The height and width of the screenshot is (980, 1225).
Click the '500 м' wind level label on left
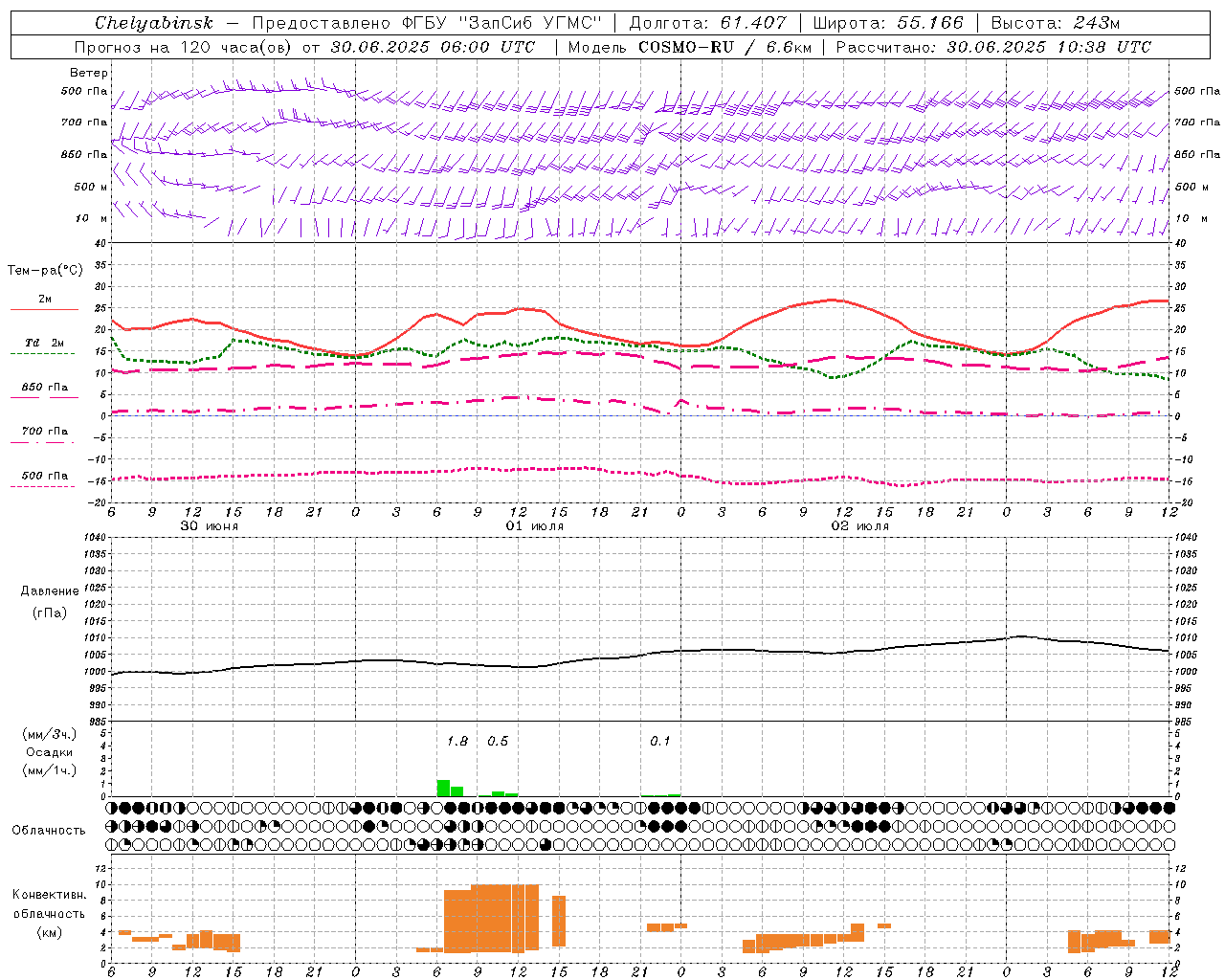tap(92, 188)
